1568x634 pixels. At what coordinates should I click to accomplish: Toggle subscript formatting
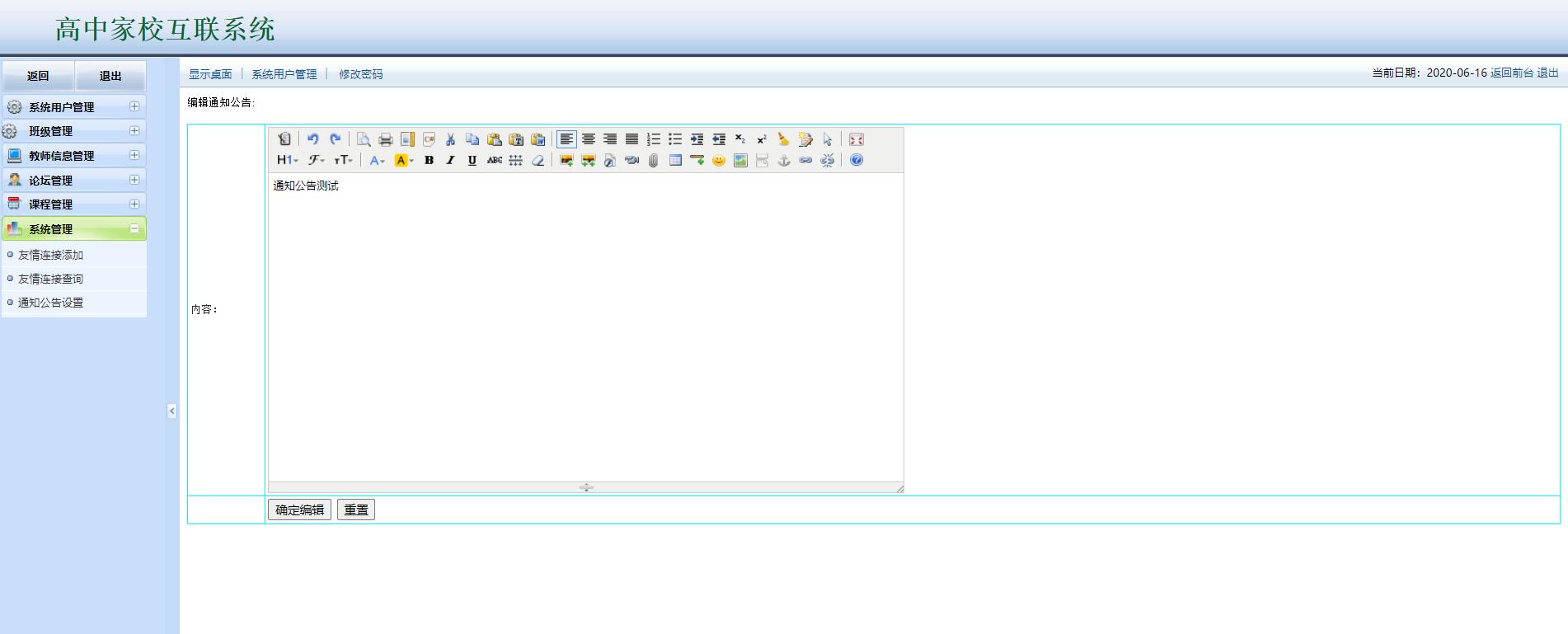pyautogui.click(x=740, y=139)
